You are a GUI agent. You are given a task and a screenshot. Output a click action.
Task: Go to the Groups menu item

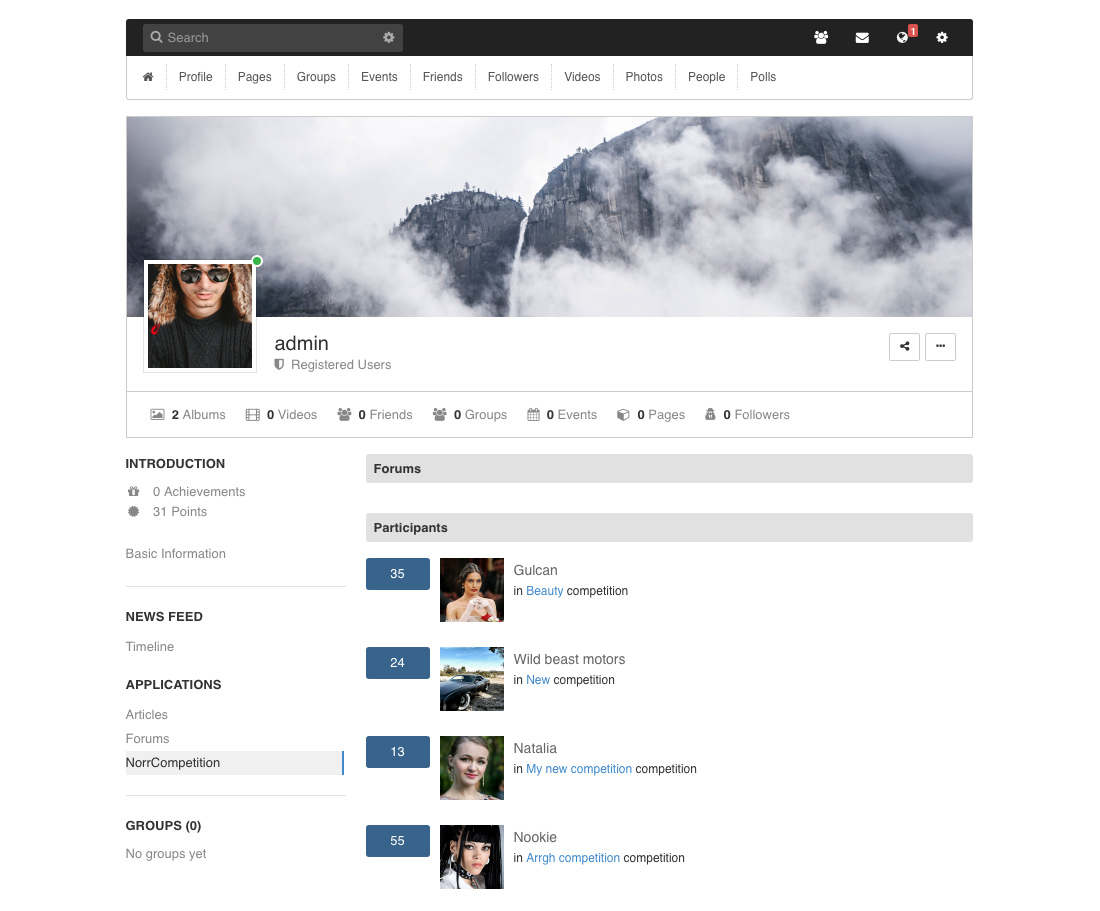click(316, 77)
